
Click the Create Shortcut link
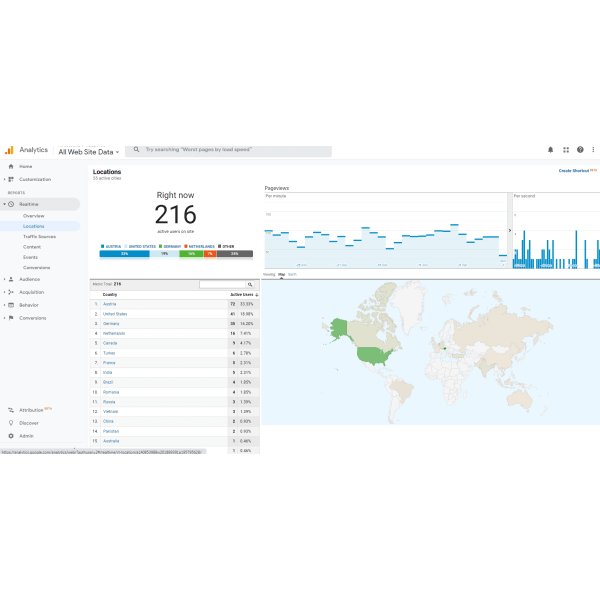coord(574,171)
